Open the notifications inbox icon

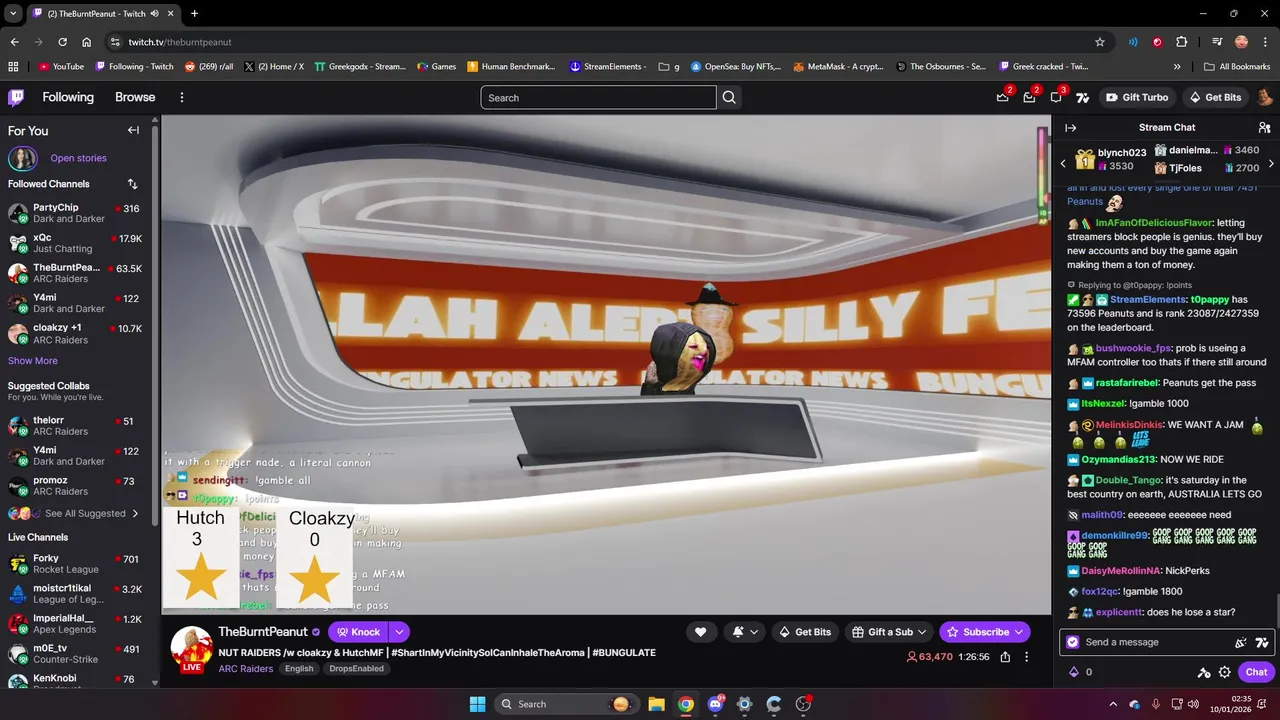coord(1029,97)
